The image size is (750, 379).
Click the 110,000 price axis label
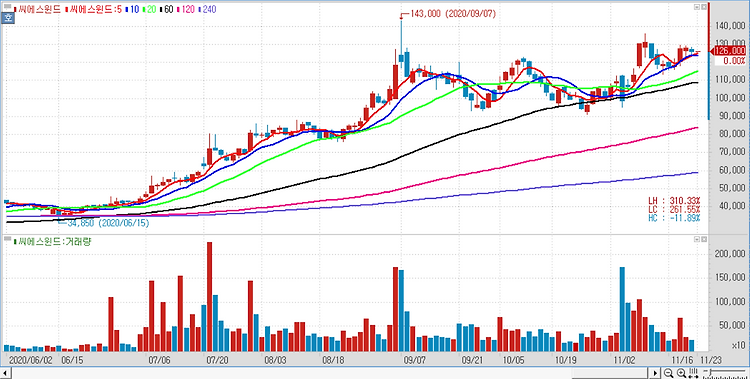730,80
